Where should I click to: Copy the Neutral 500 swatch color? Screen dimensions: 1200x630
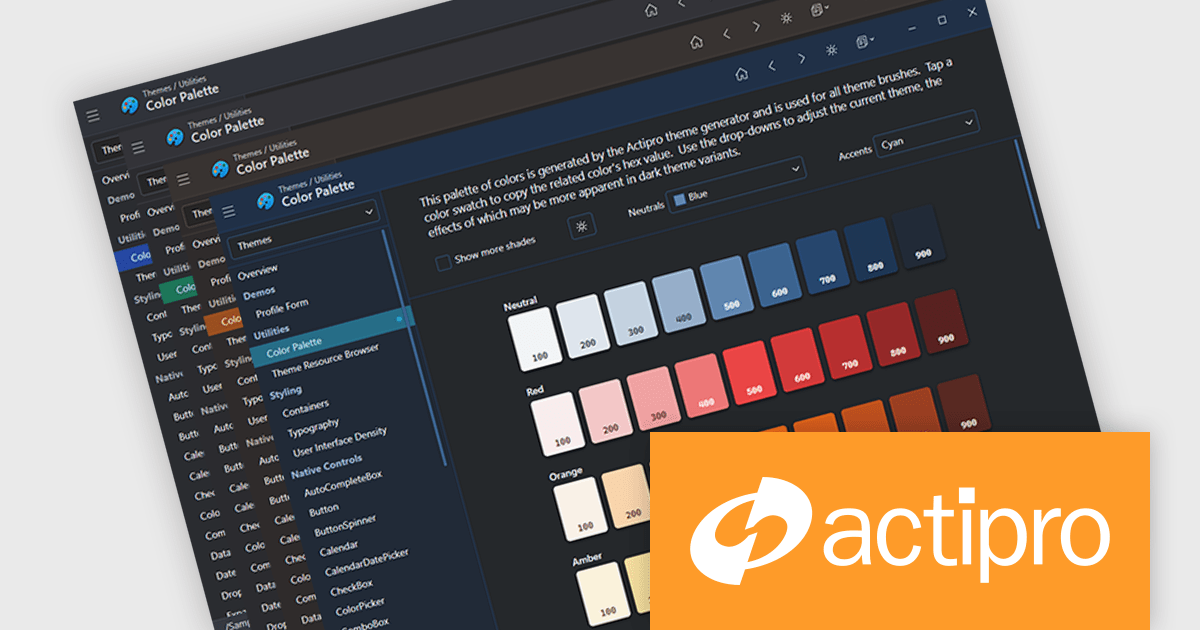click(726, 288)
